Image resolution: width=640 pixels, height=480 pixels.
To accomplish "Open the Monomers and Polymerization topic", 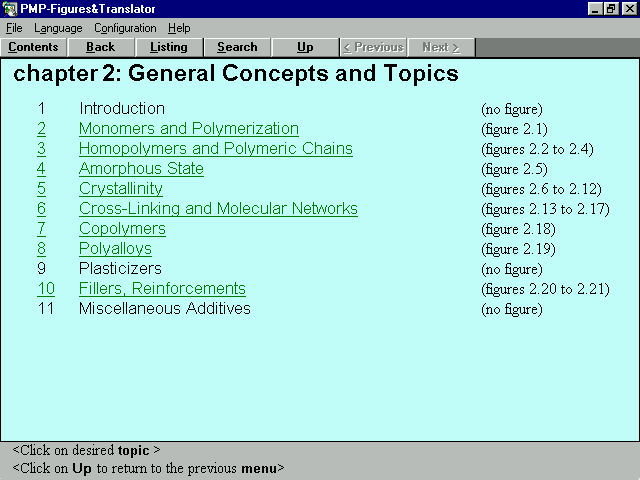I will (188, 129).
